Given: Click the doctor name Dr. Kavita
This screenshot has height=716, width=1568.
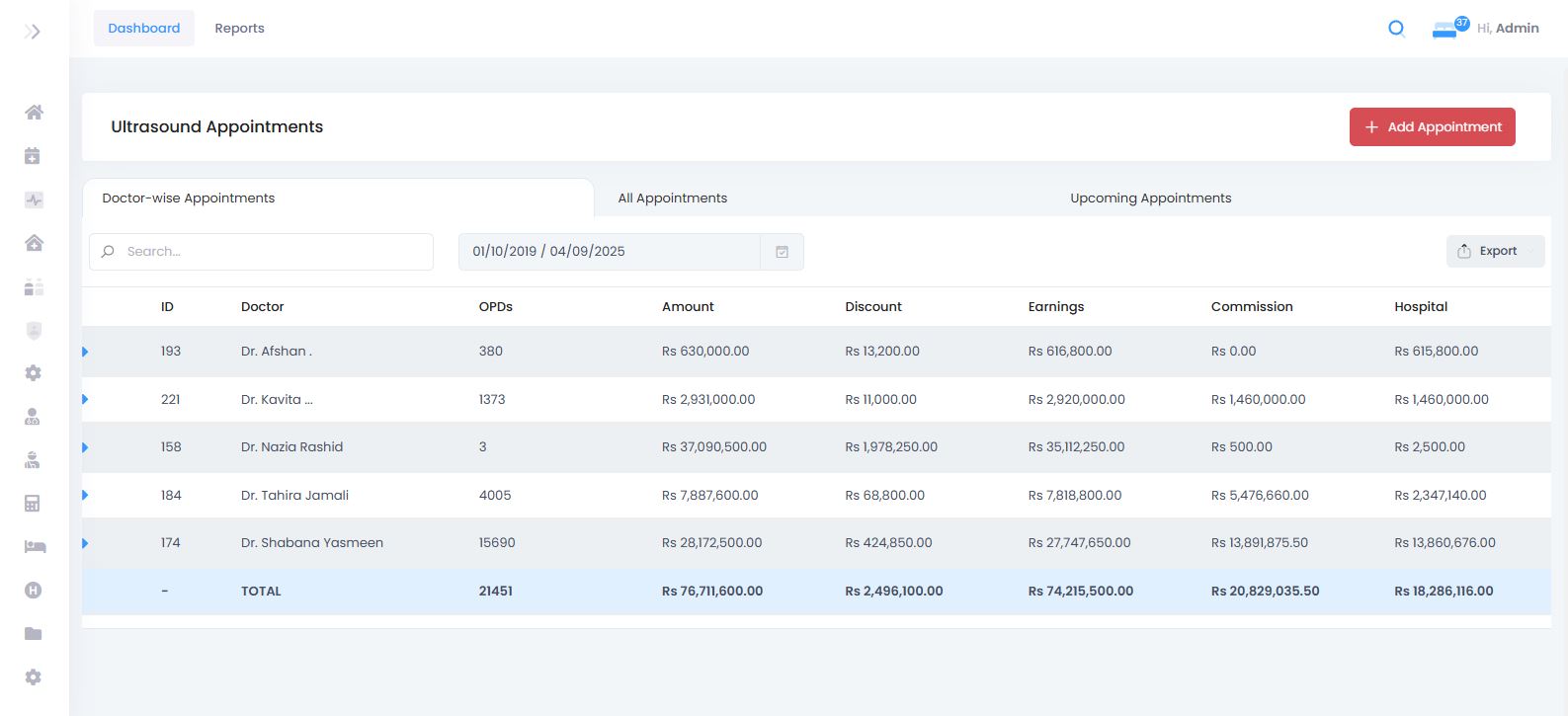Looking at the screenshot, I should click(277, 399).
